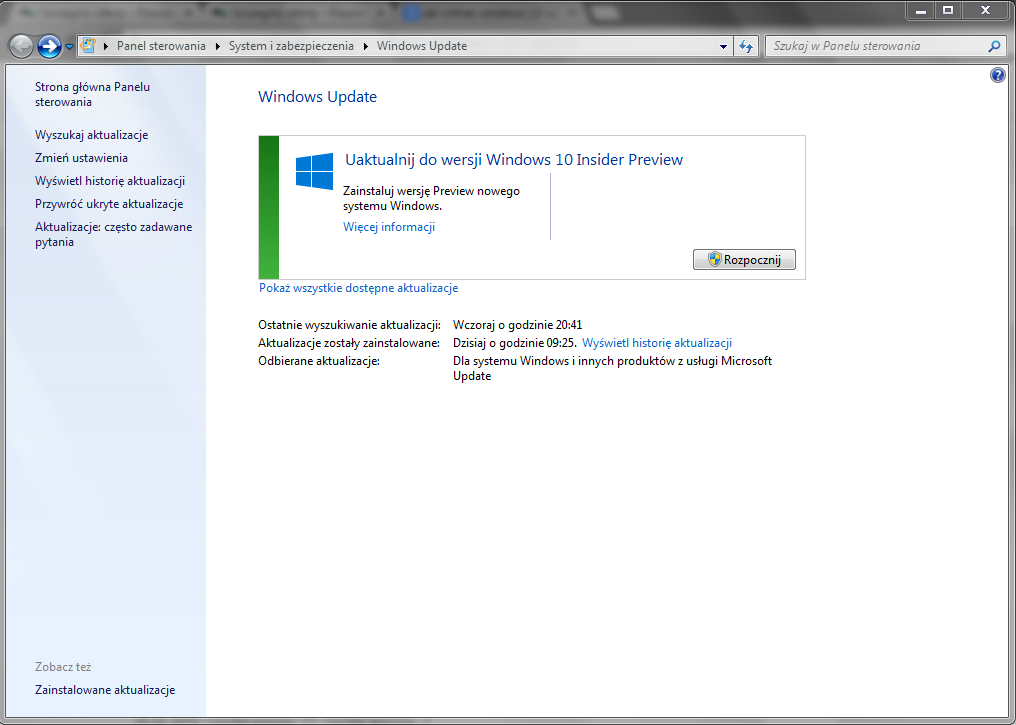The width and height of the screenshot is (1016, 725).
Task: Click the Windows 10 logo icon
Action: pos(314,171)
